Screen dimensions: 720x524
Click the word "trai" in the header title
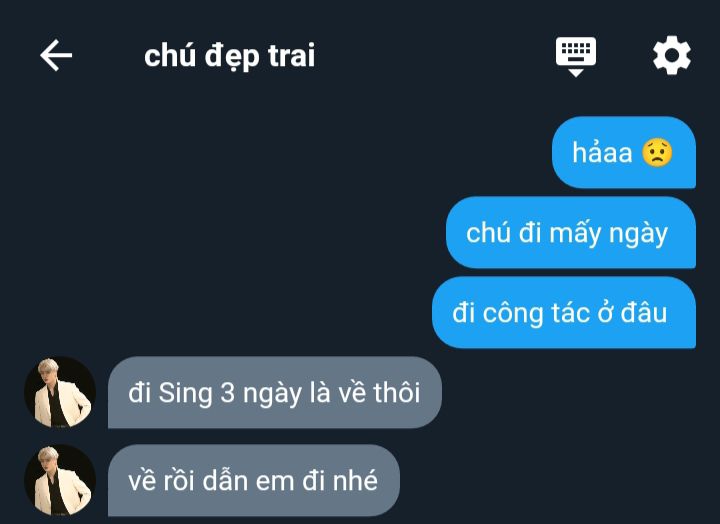tap(292, 56)
